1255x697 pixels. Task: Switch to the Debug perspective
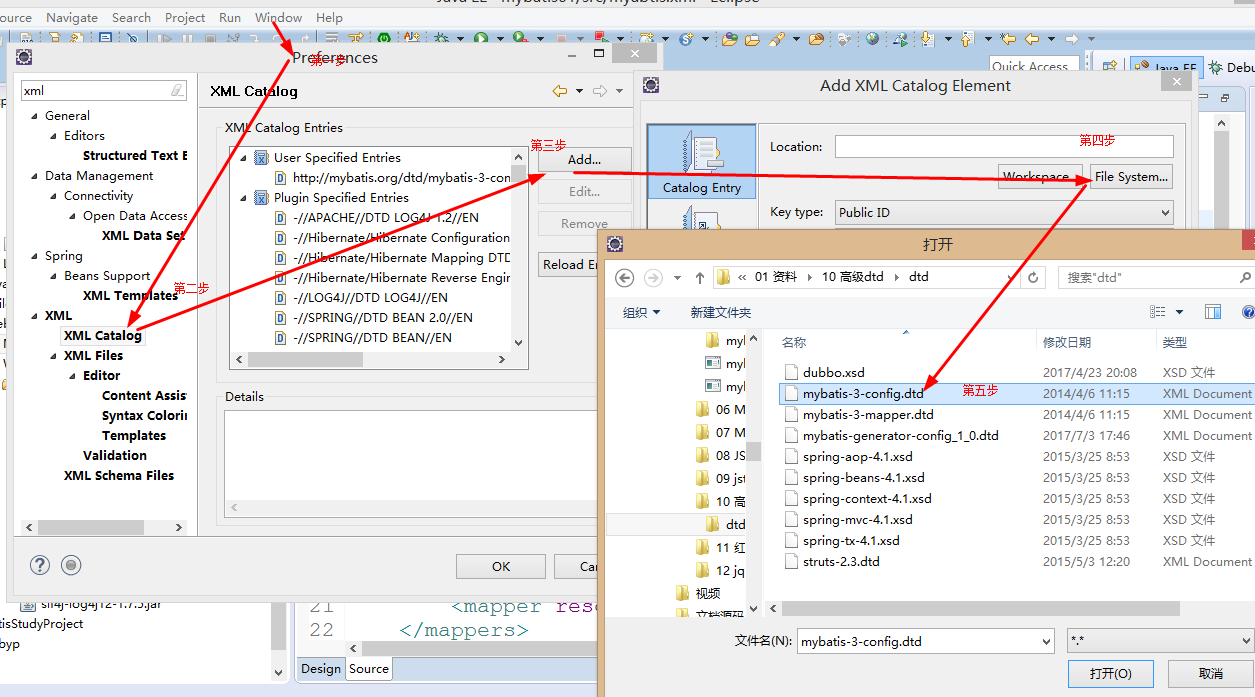click(x=1230, y=68)
